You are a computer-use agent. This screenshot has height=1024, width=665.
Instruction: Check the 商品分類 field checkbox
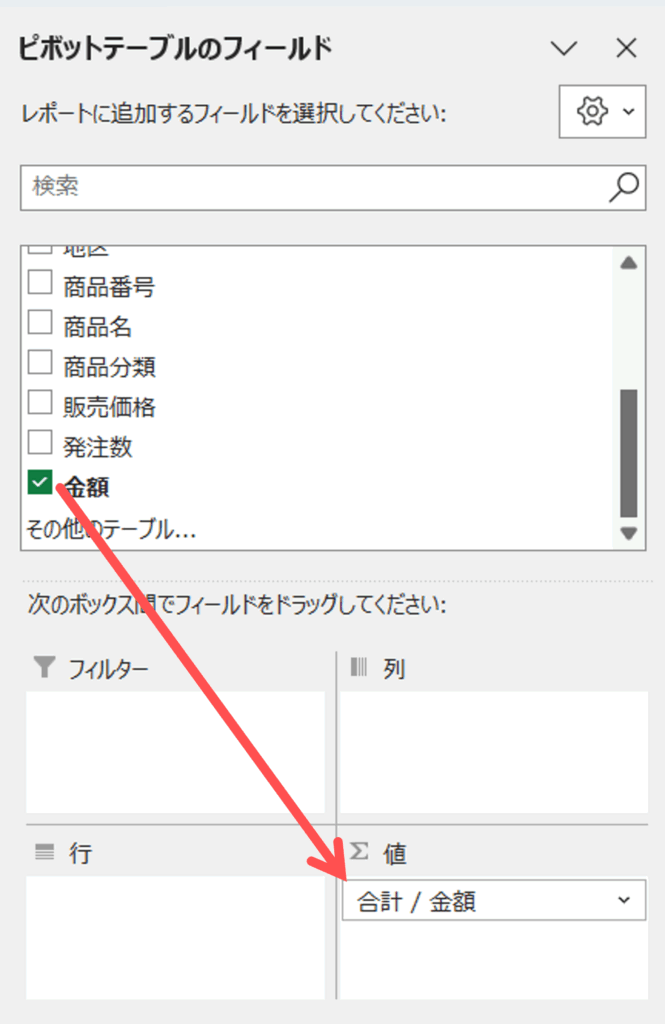40,363
